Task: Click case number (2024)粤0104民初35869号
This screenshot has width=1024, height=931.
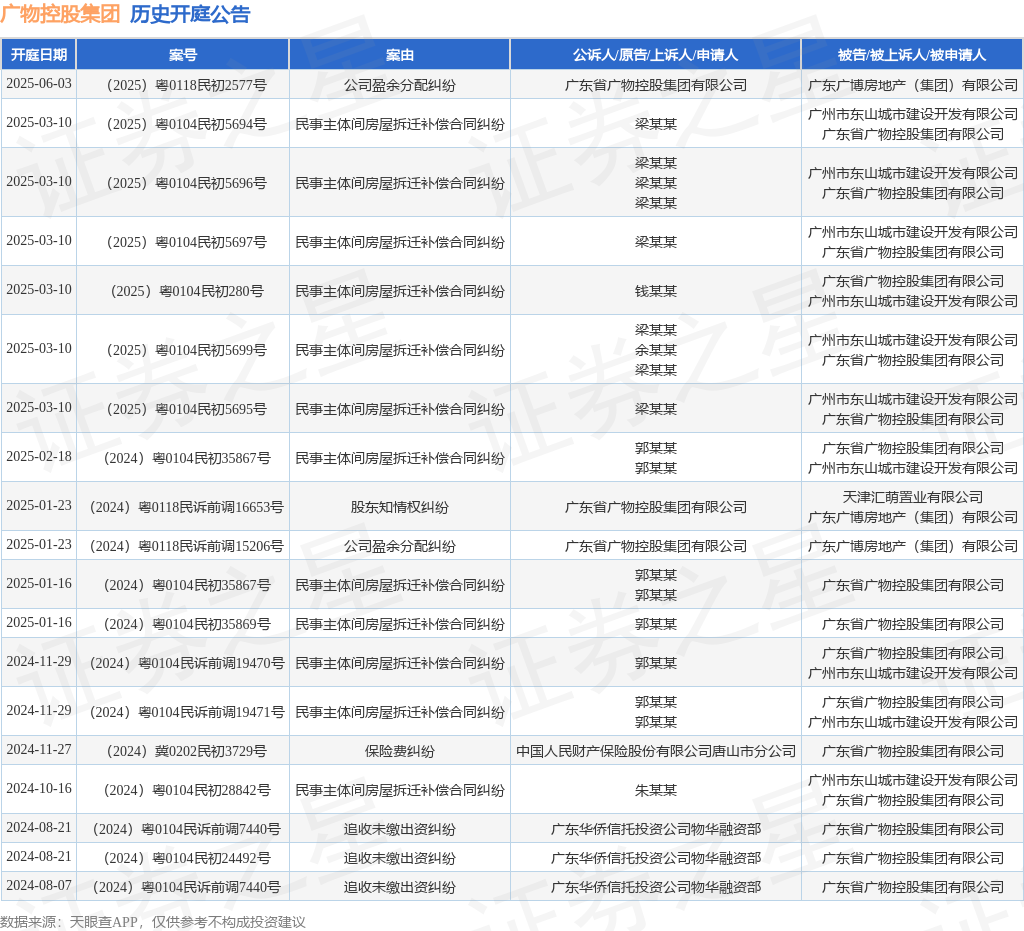Action: [187, 625]
